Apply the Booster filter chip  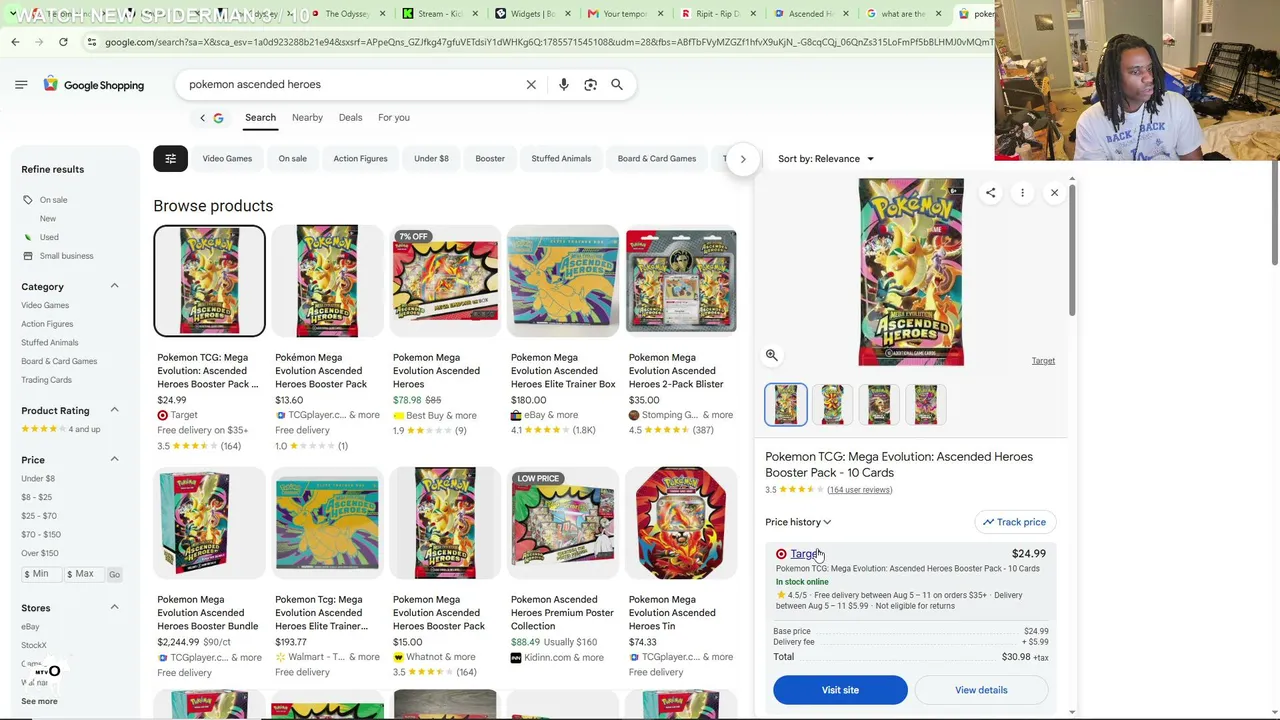pos(490,159)
